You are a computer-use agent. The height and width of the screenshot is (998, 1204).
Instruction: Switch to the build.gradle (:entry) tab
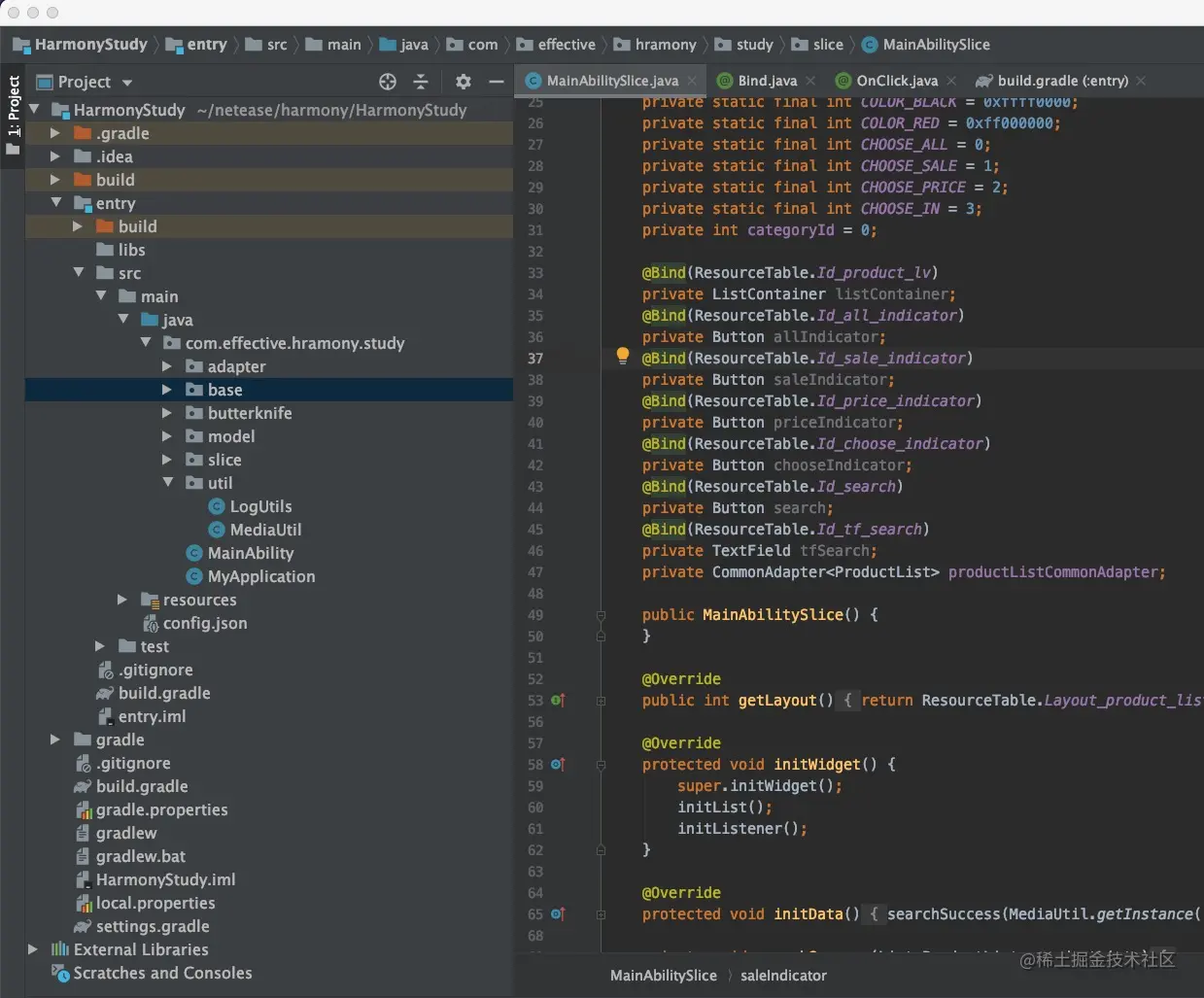tap(1062, 81)
